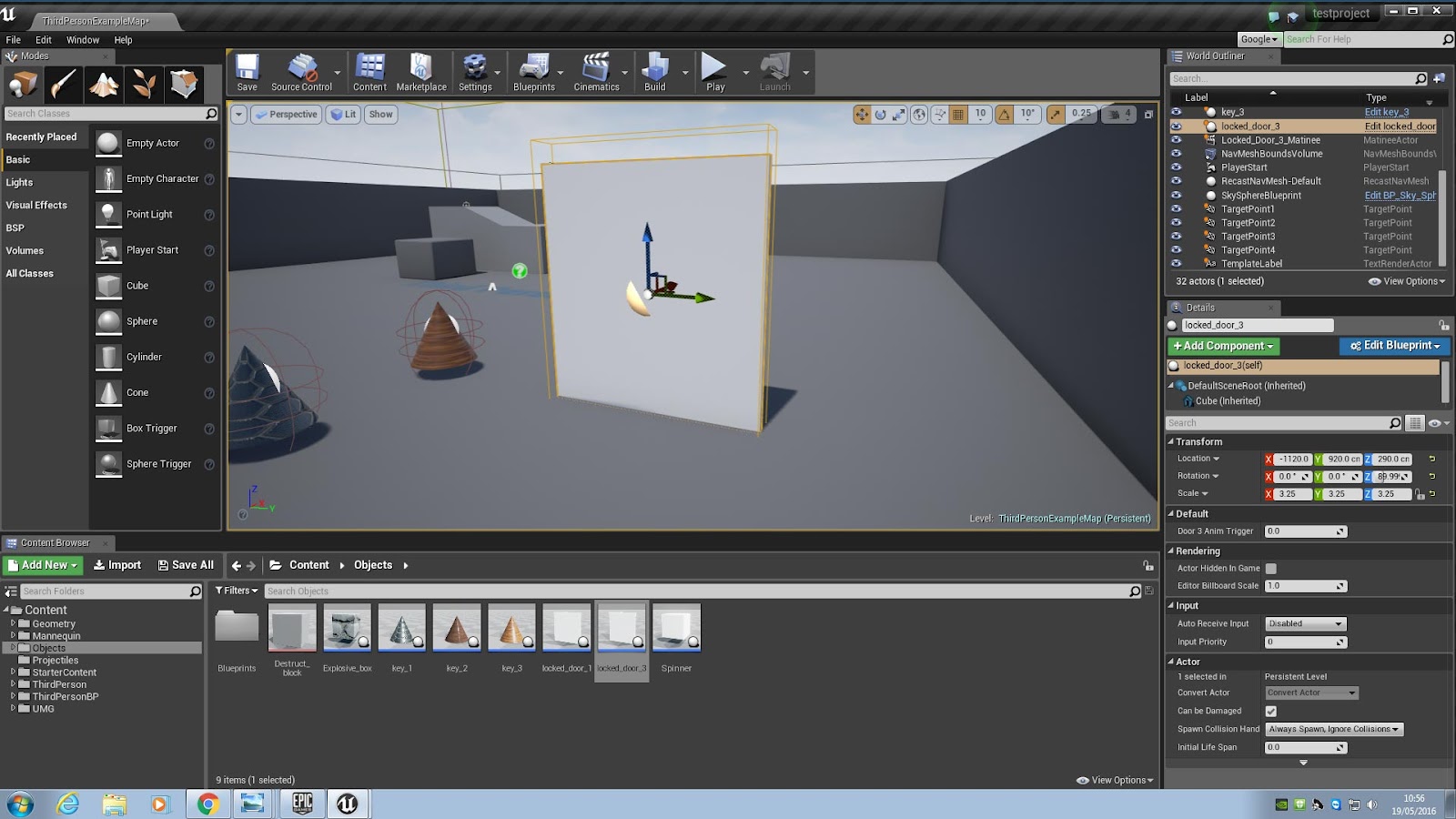The image size is (1456, 819).
Task: Start the game with Play button
Action: (x=715, y=72)
